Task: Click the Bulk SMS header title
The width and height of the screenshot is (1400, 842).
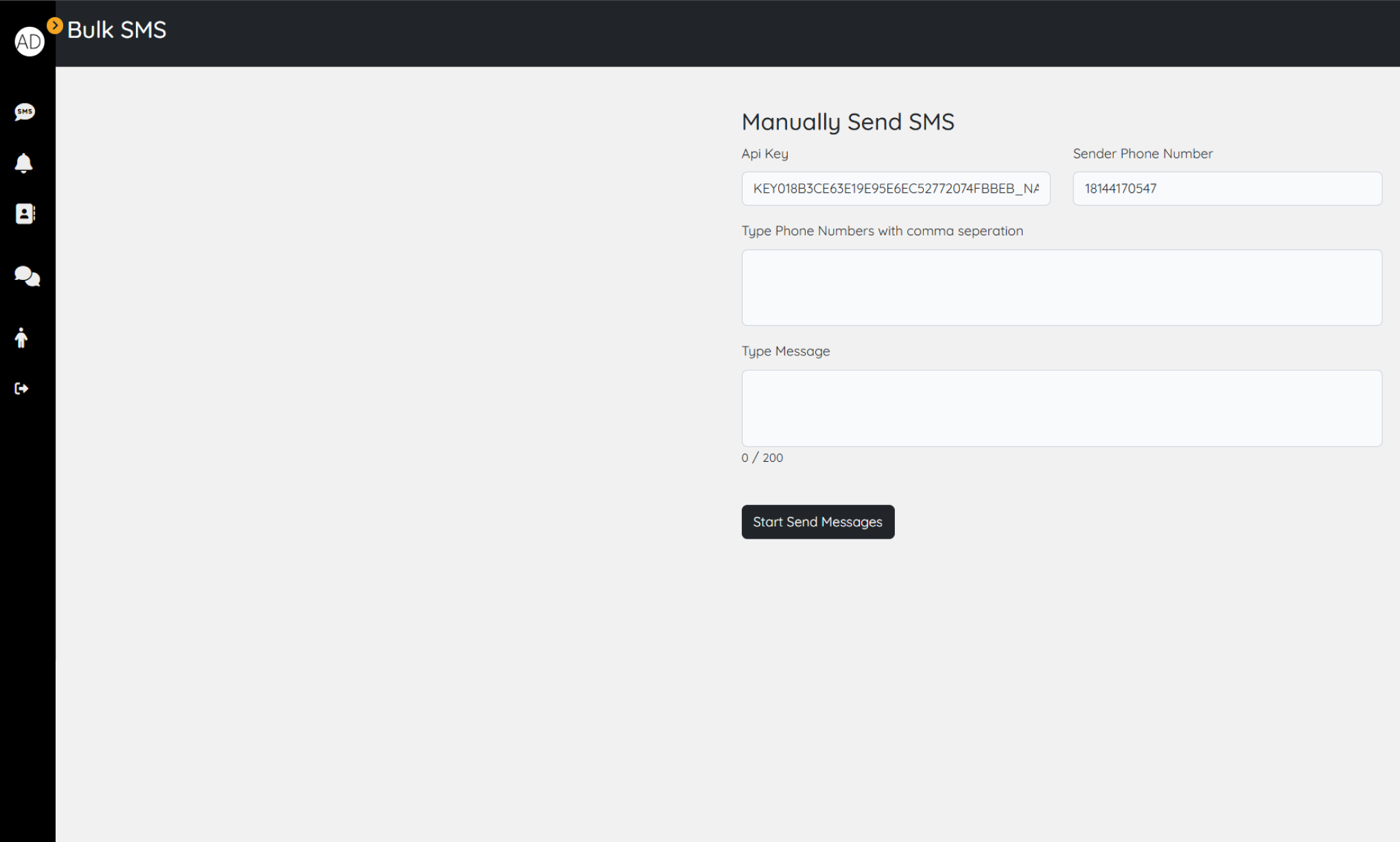Action: click(x=117, y=30)
